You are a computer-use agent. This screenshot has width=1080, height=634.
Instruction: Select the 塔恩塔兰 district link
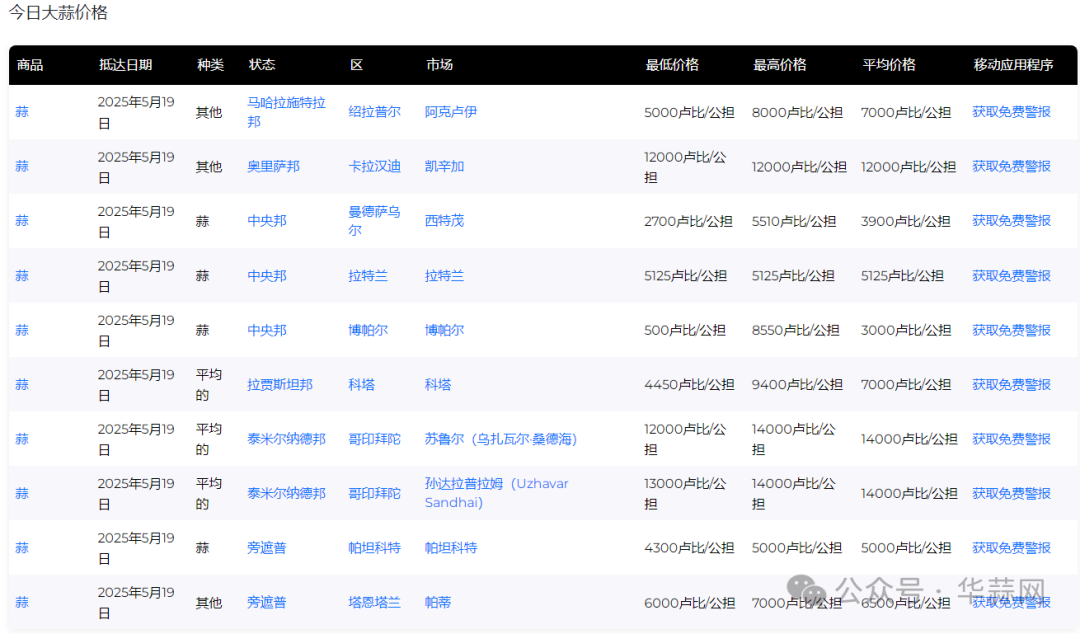[x=374, y=602]
